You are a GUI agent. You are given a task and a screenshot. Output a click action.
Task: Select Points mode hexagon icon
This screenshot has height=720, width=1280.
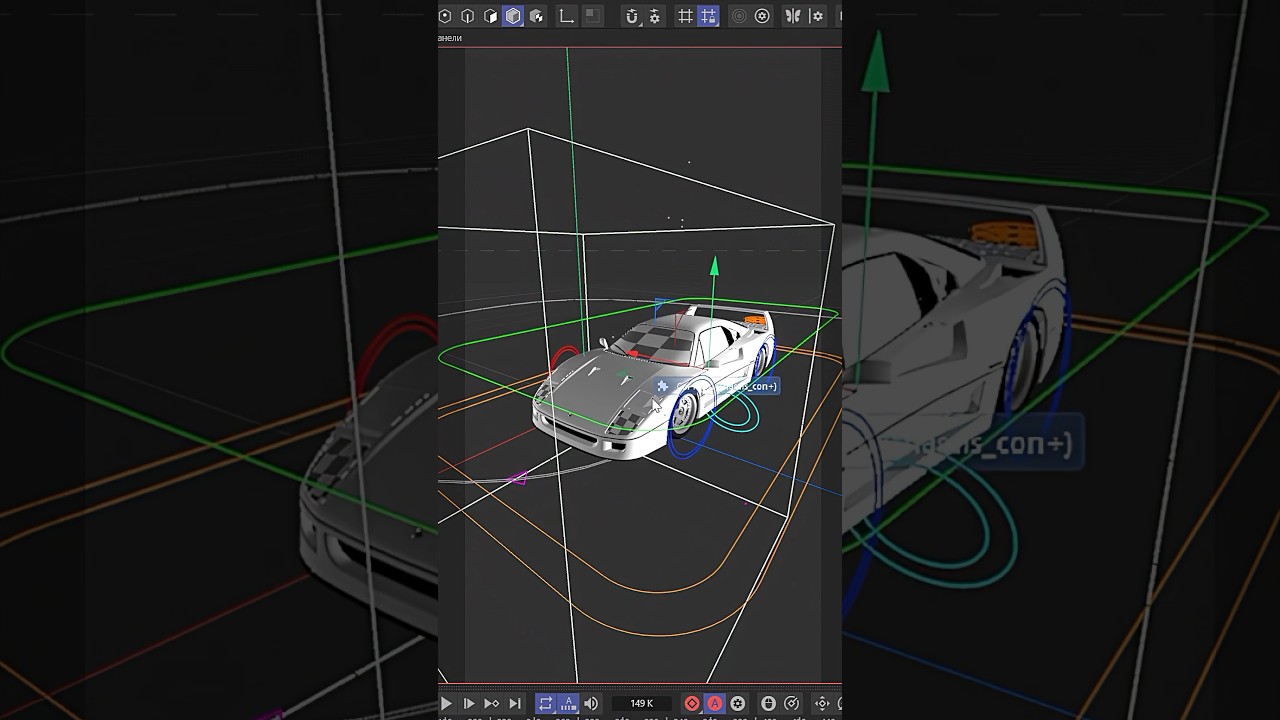[x=445, y=16]
